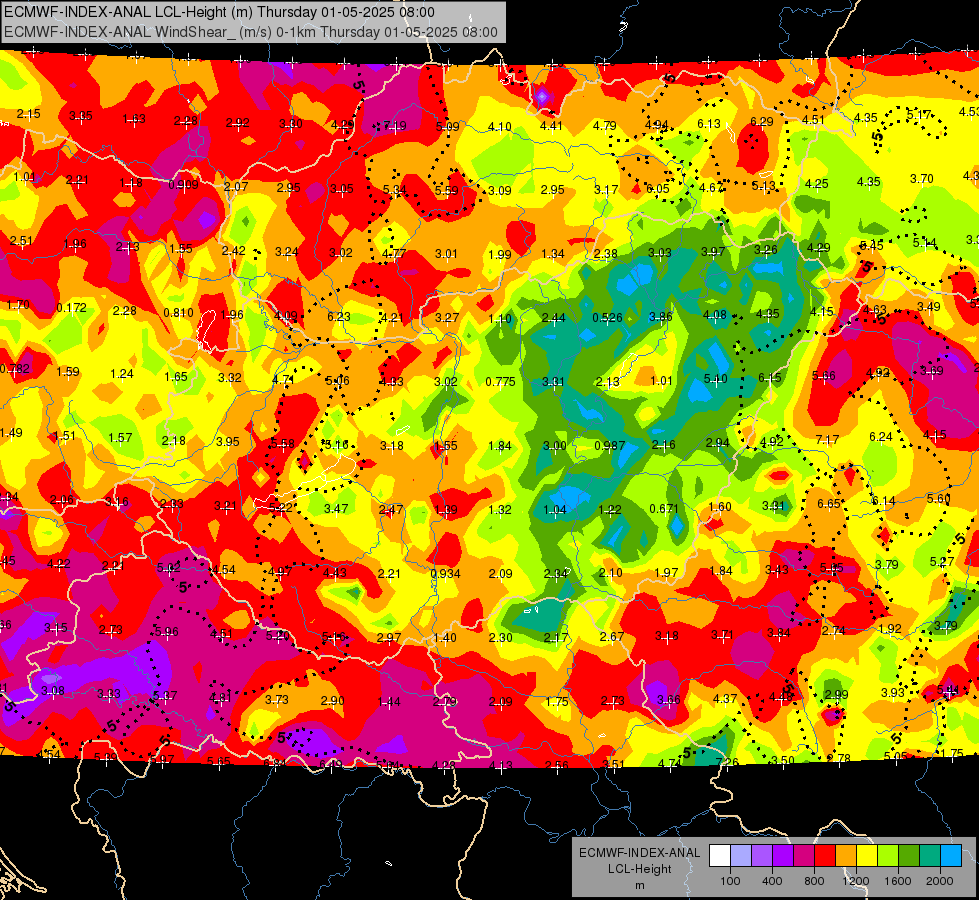This screenshot has width=979, height=900.
Task: Click the wind shear value 7.17
Action: [x=827, y=440]
